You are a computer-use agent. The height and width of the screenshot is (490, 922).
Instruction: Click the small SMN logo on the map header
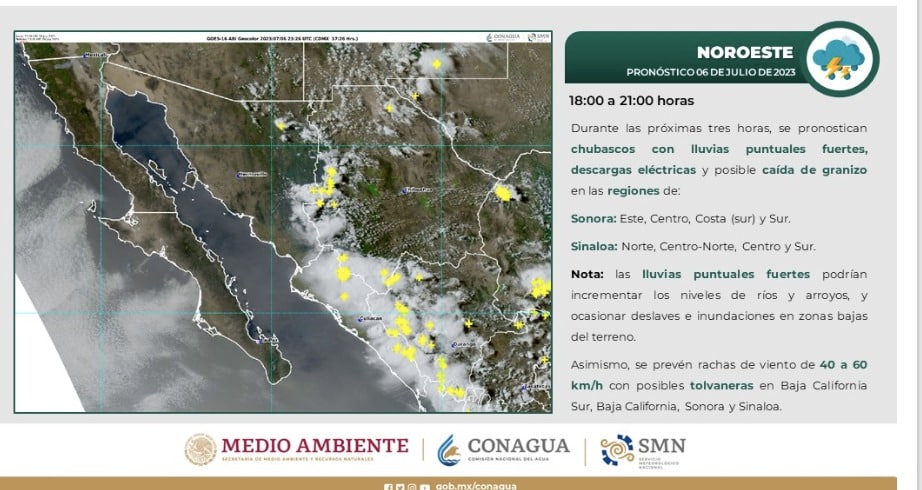pos(538,37)
